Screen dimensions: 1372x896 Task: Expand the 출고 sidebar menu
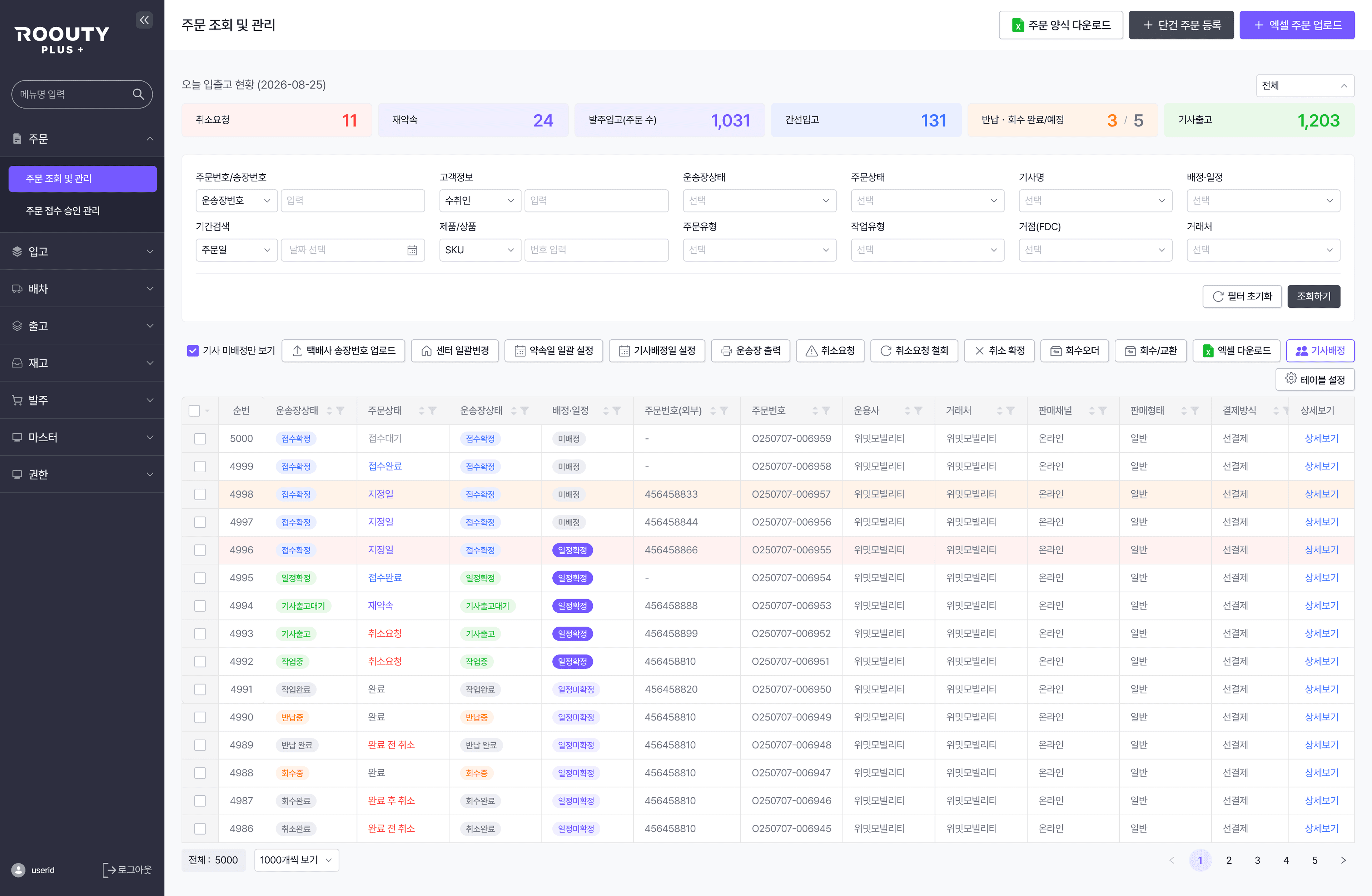pyautogui.click(x=82, y=326)
